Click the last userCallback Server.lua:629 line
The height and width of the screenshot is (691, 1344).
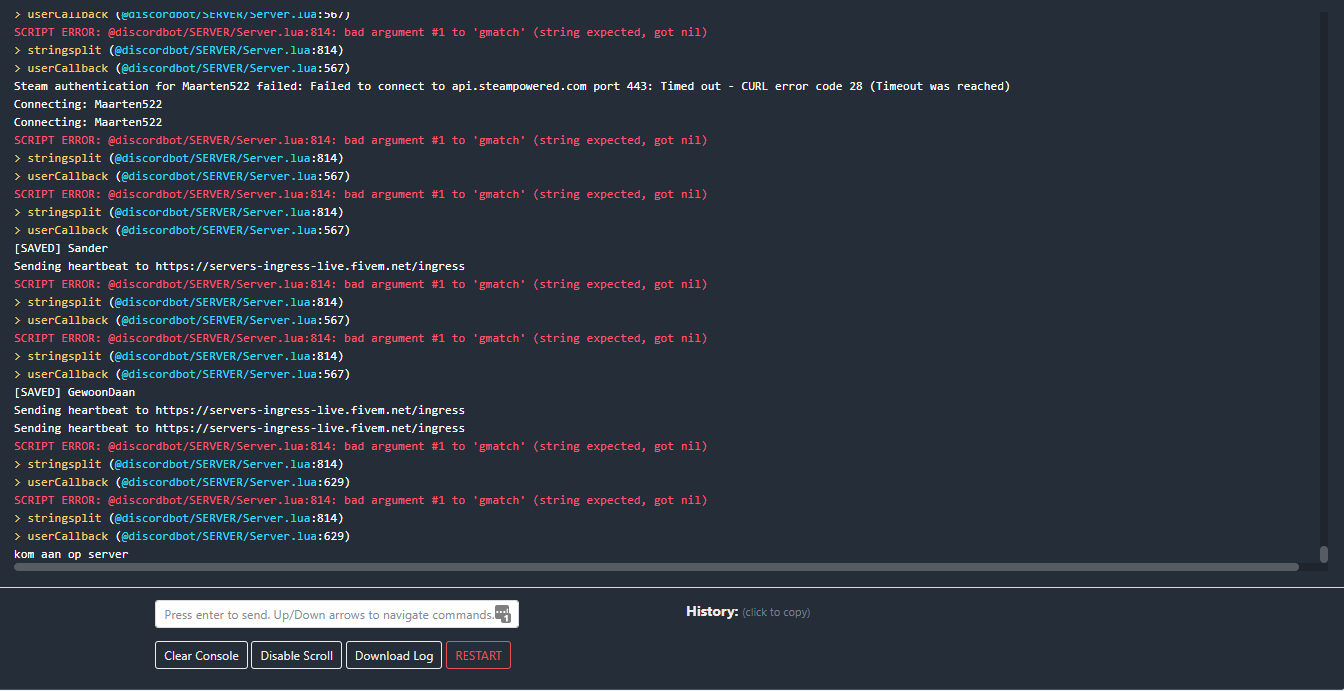coord(181,536)
